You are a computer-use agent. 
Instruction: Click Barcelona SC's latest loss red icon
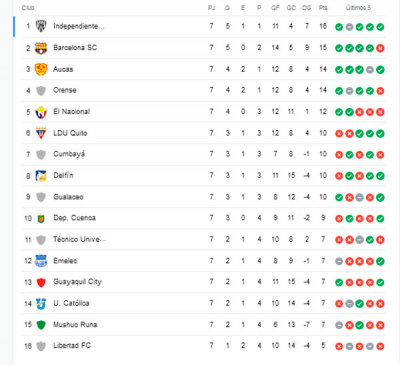[380, 48]
